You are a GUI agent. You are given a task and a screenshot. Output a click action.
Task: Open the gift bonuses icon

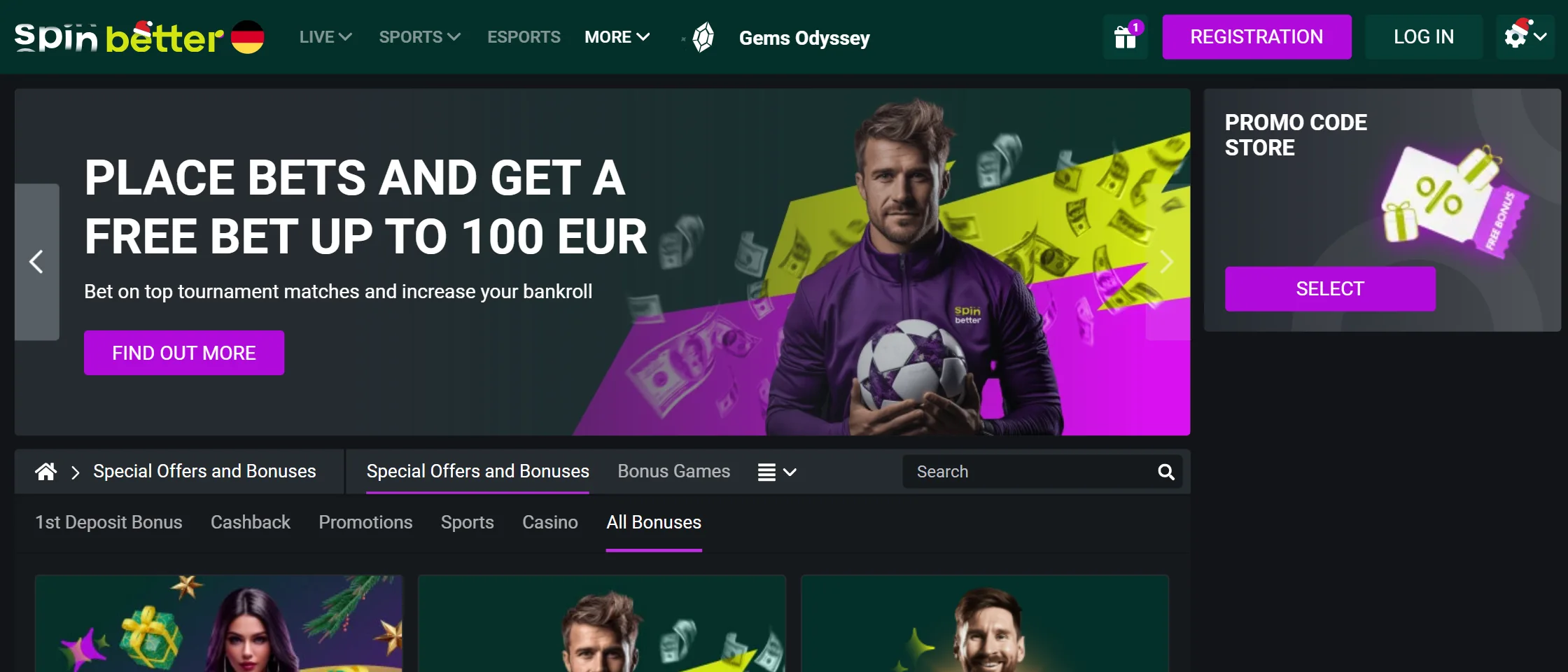pyautogui.click(x=1125, y=37)
